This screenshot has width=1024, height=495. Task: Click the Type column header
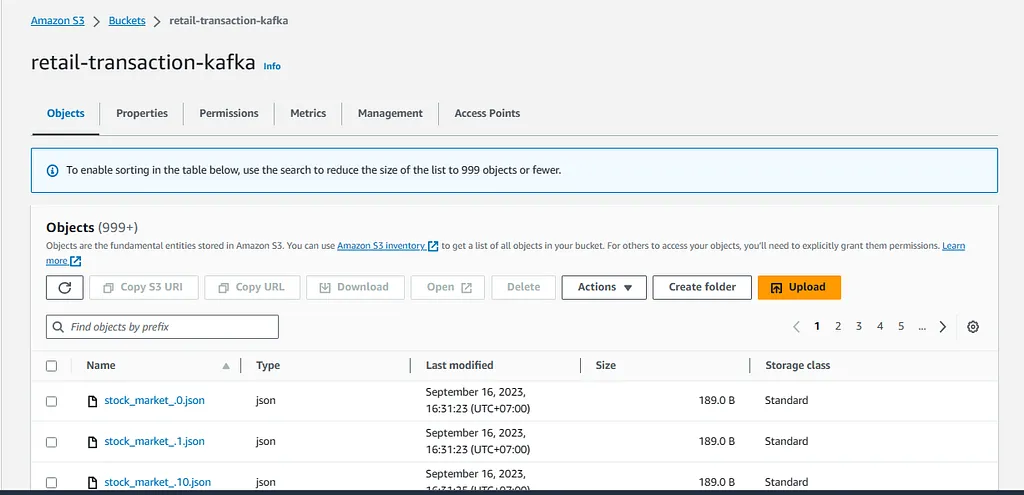(x=268, y=366)
